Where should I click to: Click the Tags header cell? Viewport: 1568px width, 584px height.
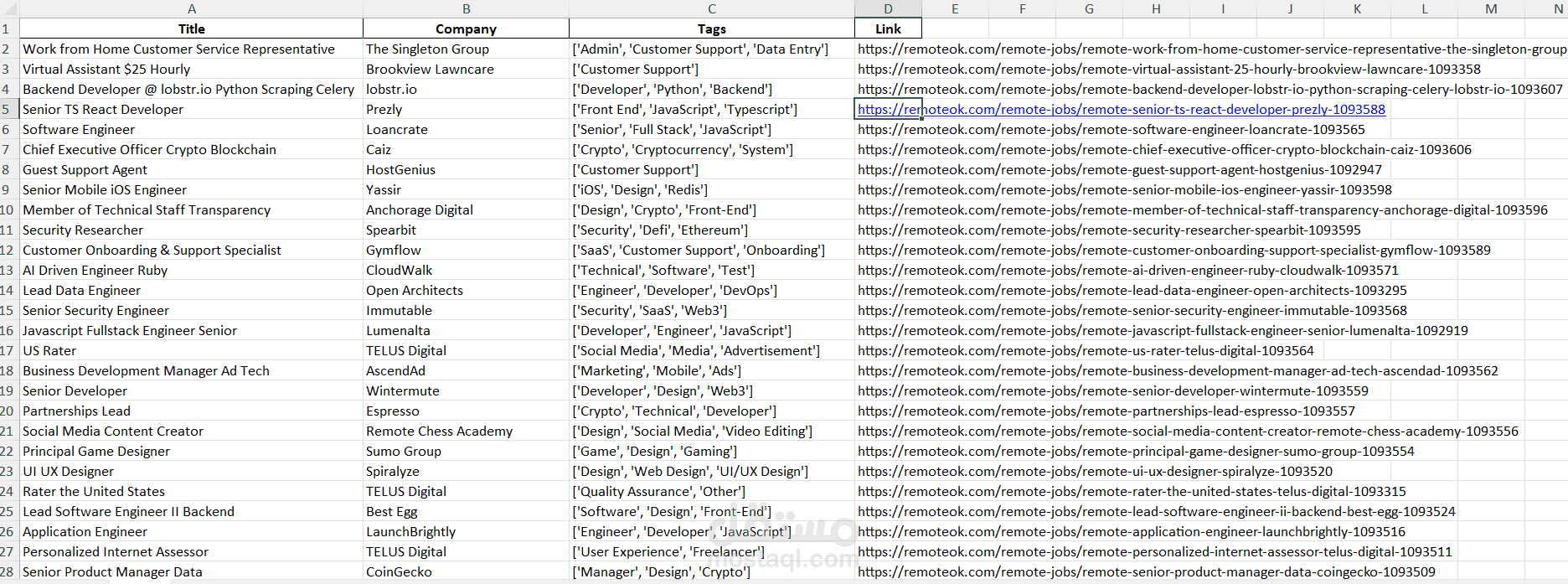pos(711,28)
